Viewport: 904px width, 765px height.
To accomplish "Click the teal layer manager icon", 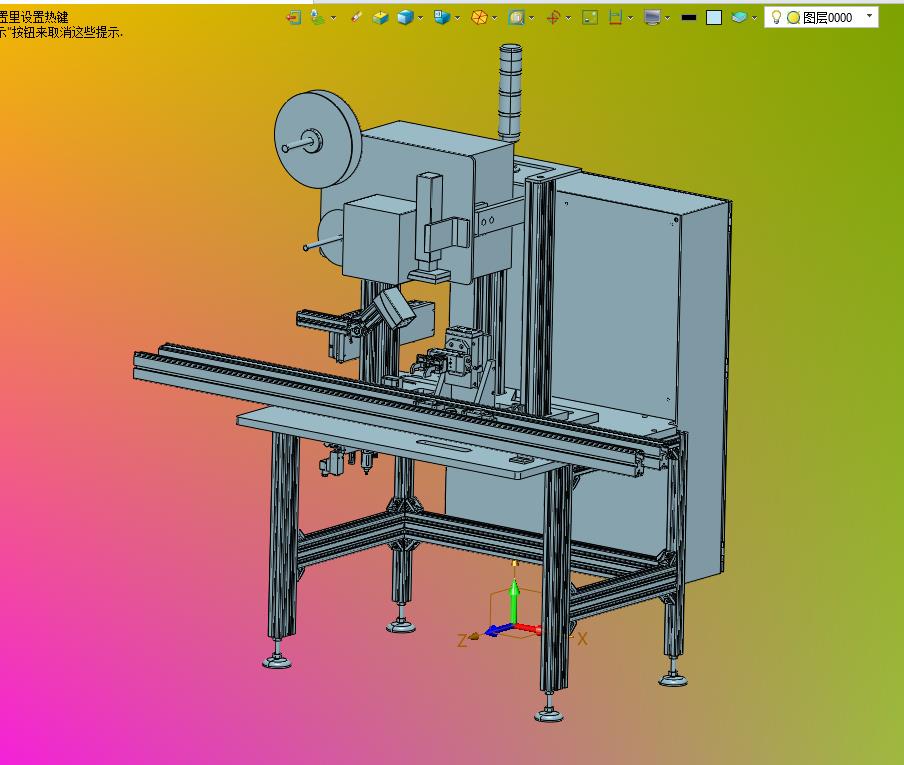I will pyautogui.click(x=739, y=18).
